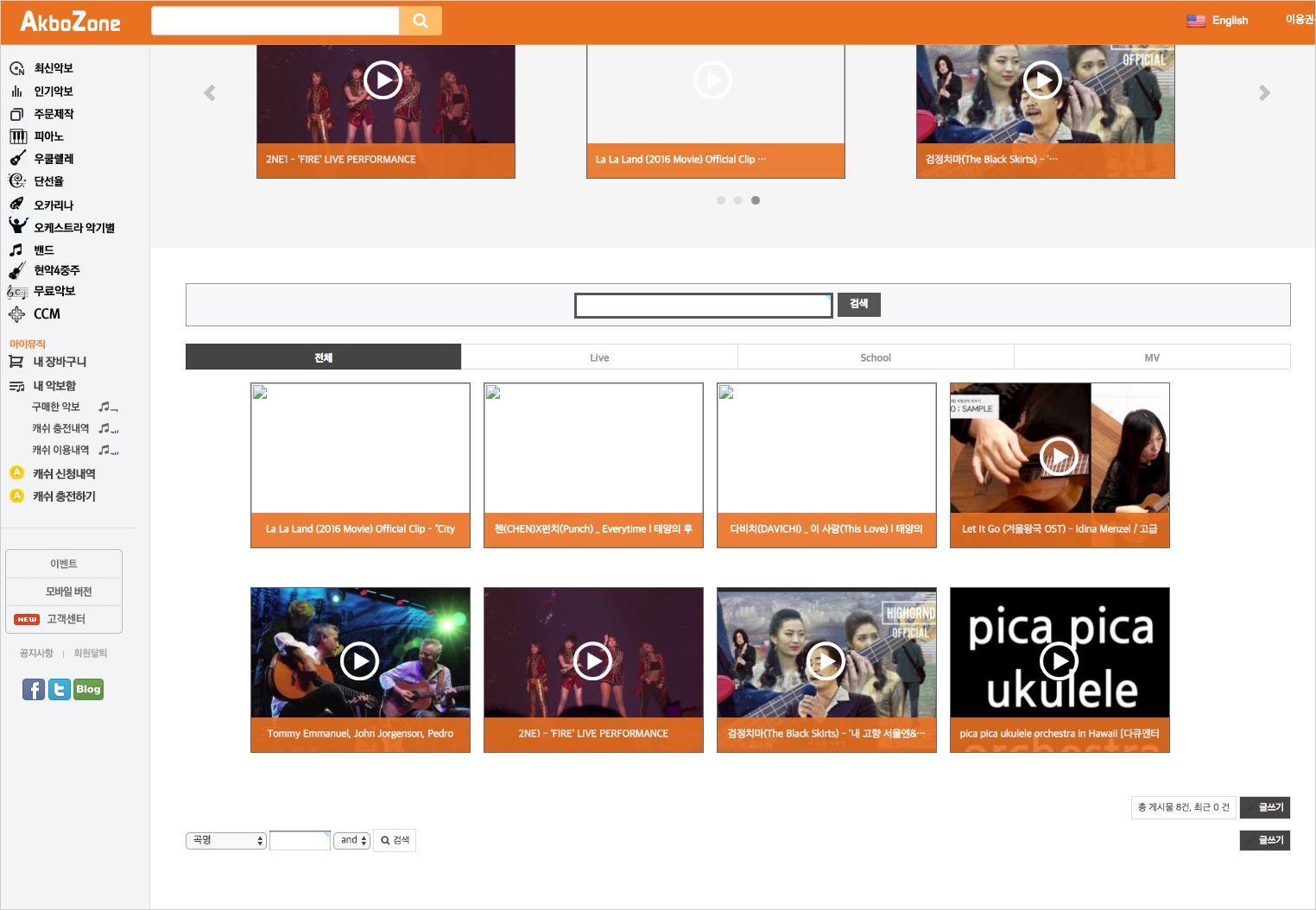Open grid 2NE1 FIRE LIVE PERFORMANCE video
This screenshot has height=910, width=1316.
click(x=593, y=670)
